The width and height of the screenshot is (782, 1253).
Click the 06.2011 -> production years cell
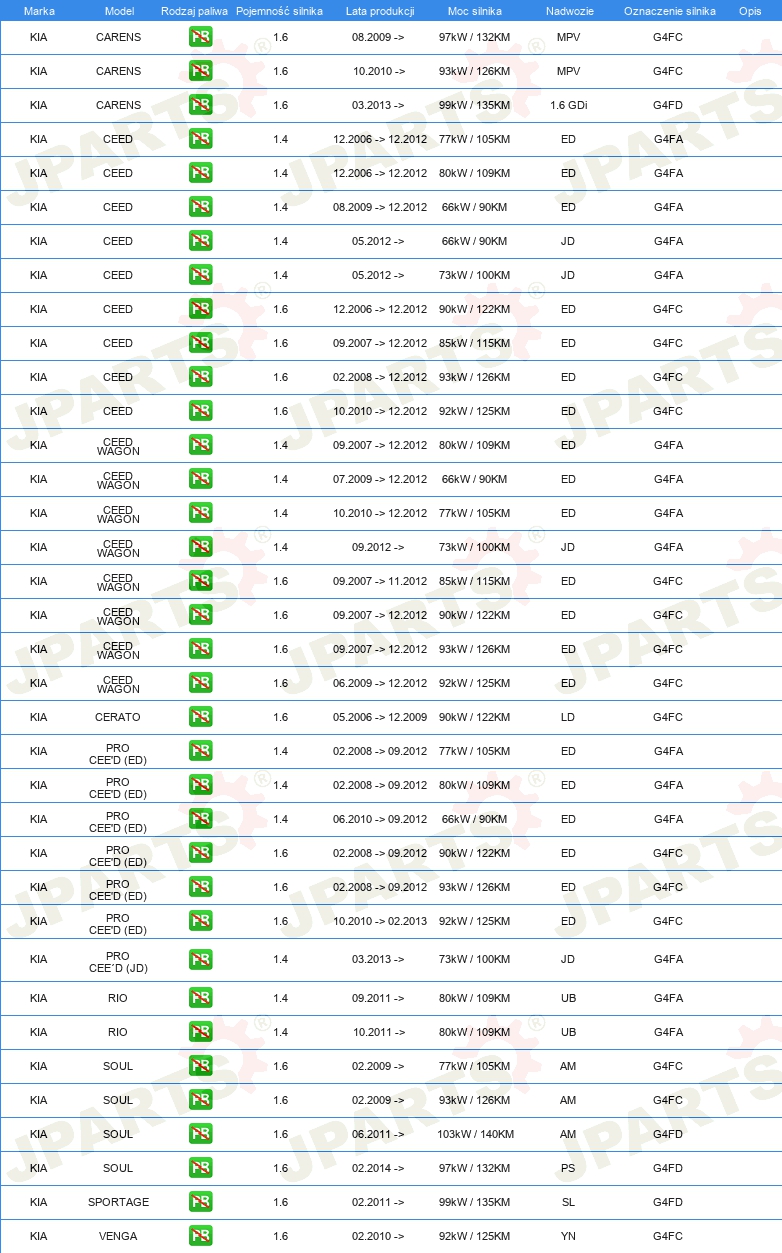[x=378, y=1134]
